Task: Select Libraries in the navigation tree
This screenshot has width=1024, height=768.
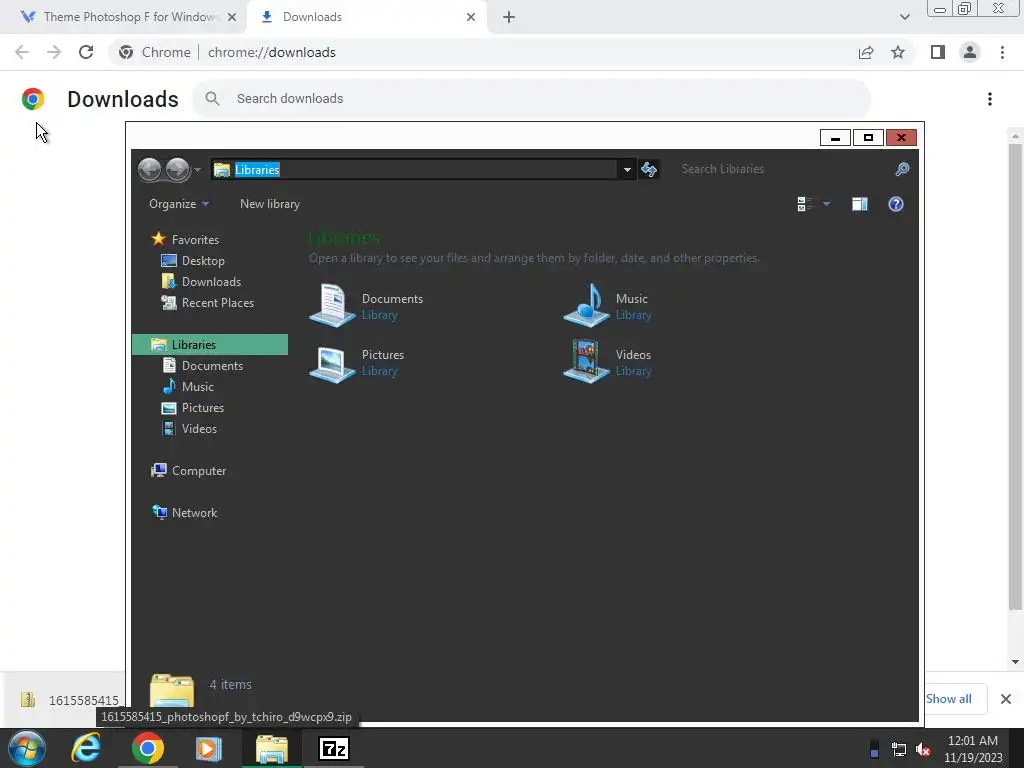Action: [x=210, y=344]
